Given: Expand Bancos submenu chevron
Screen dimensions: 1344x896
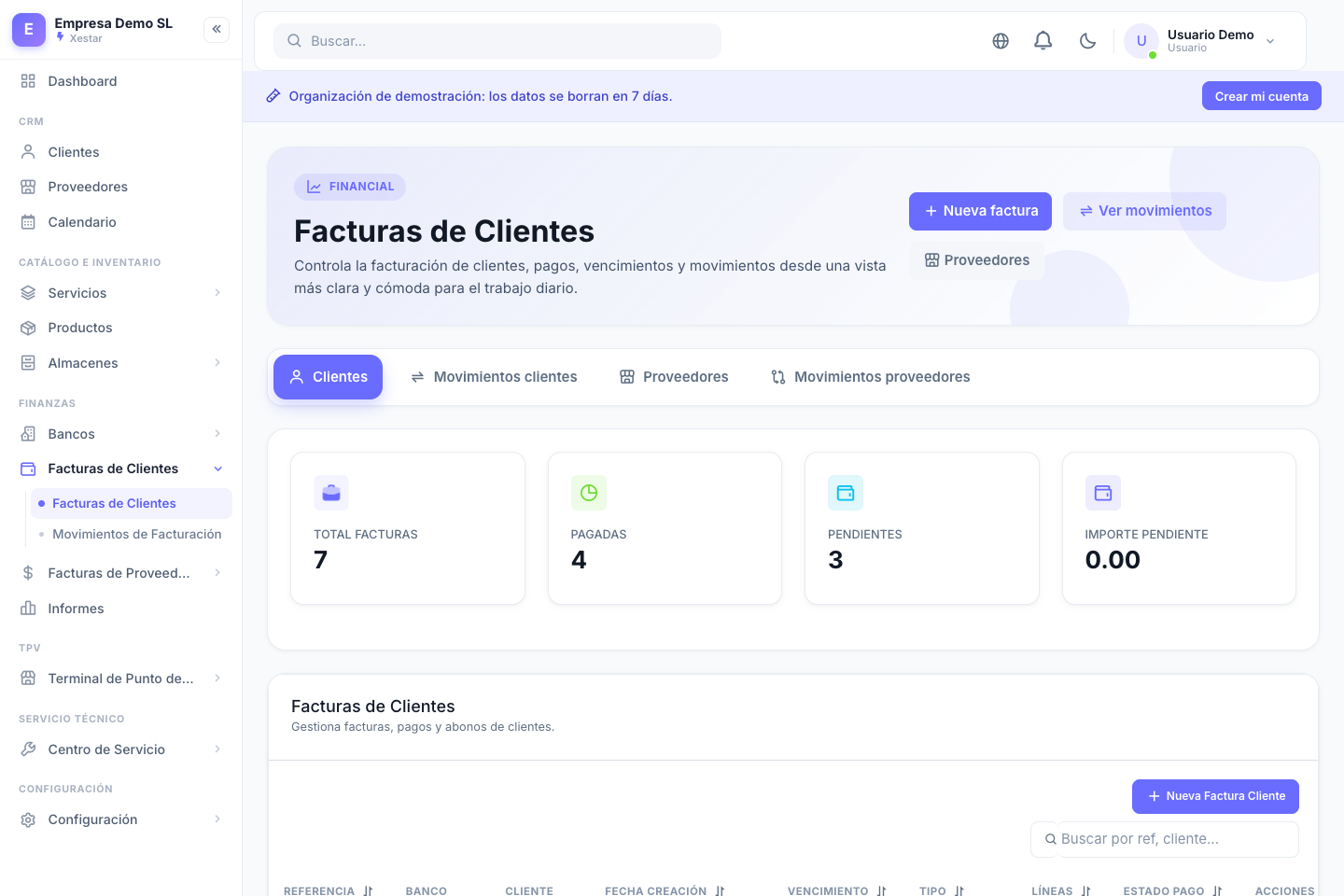Looking at the screenshot, I should point(217,434).
